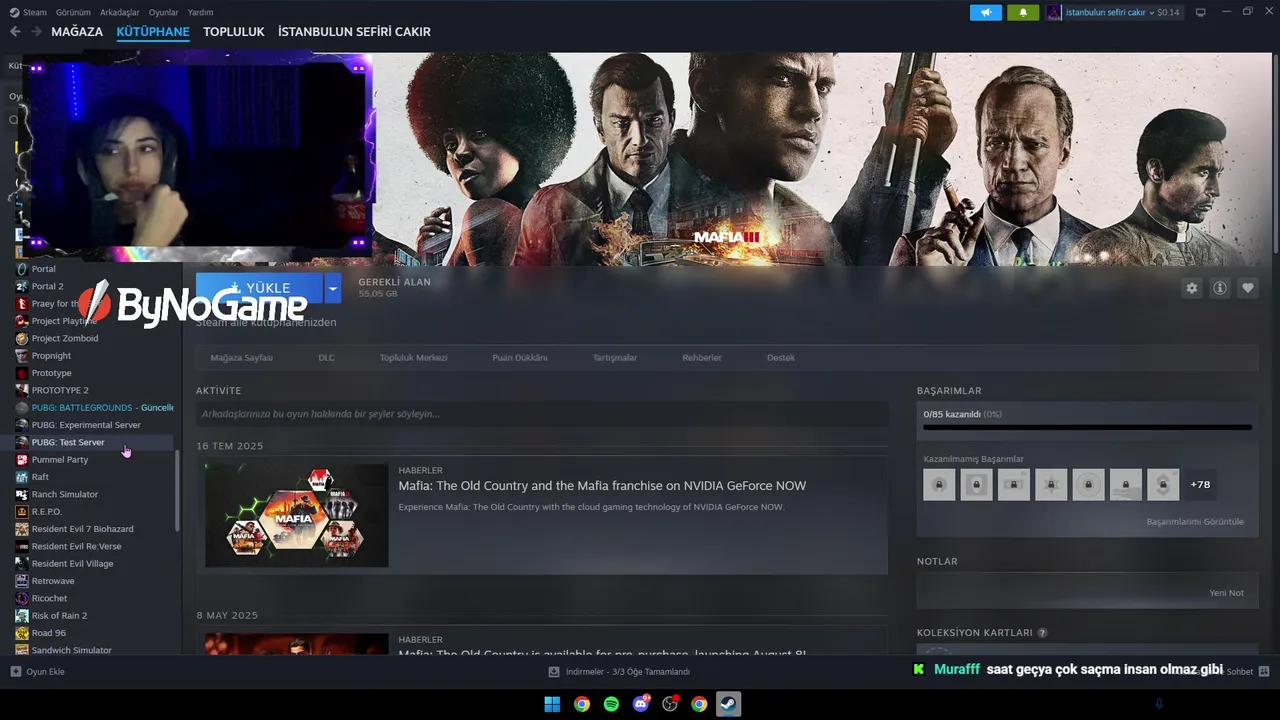Open the +78 remaining achievements
1280x720 pixels.
[x=1200, y=485]
